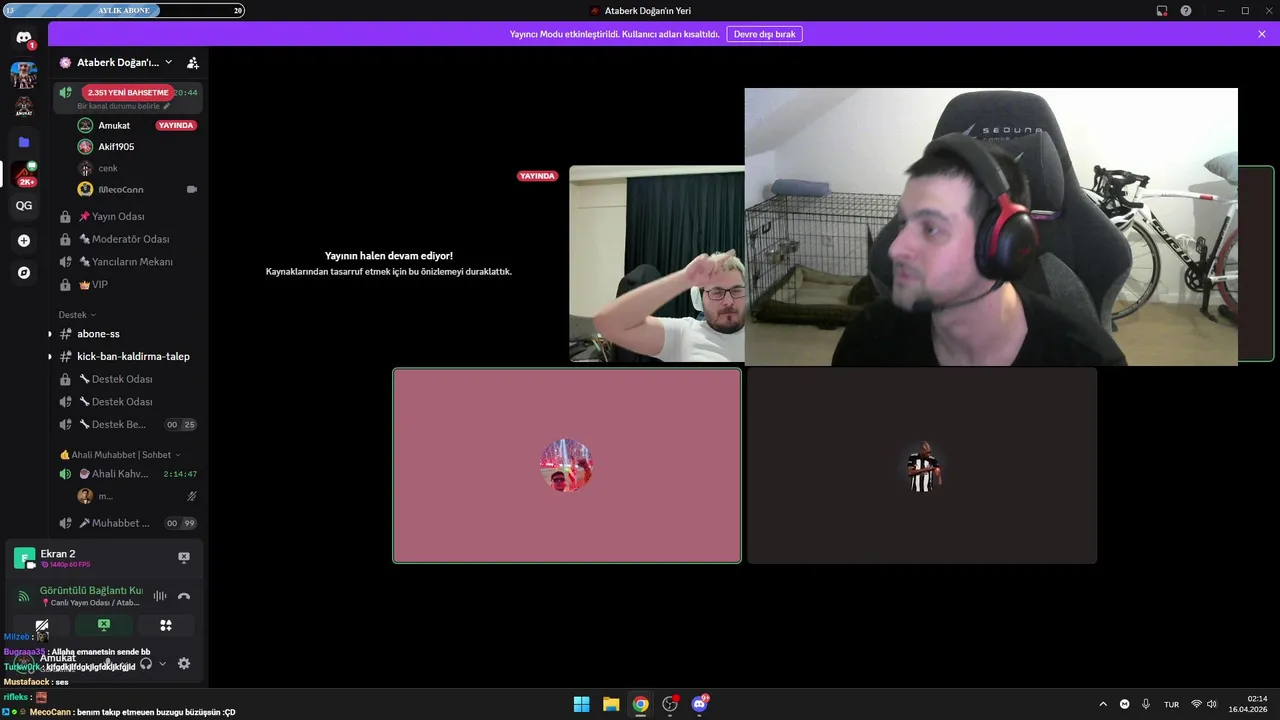1280x720 pixels.
Task: Expand the abone-ss channel threads arrow
Action: pyautogui.click(x=50, y=334)
